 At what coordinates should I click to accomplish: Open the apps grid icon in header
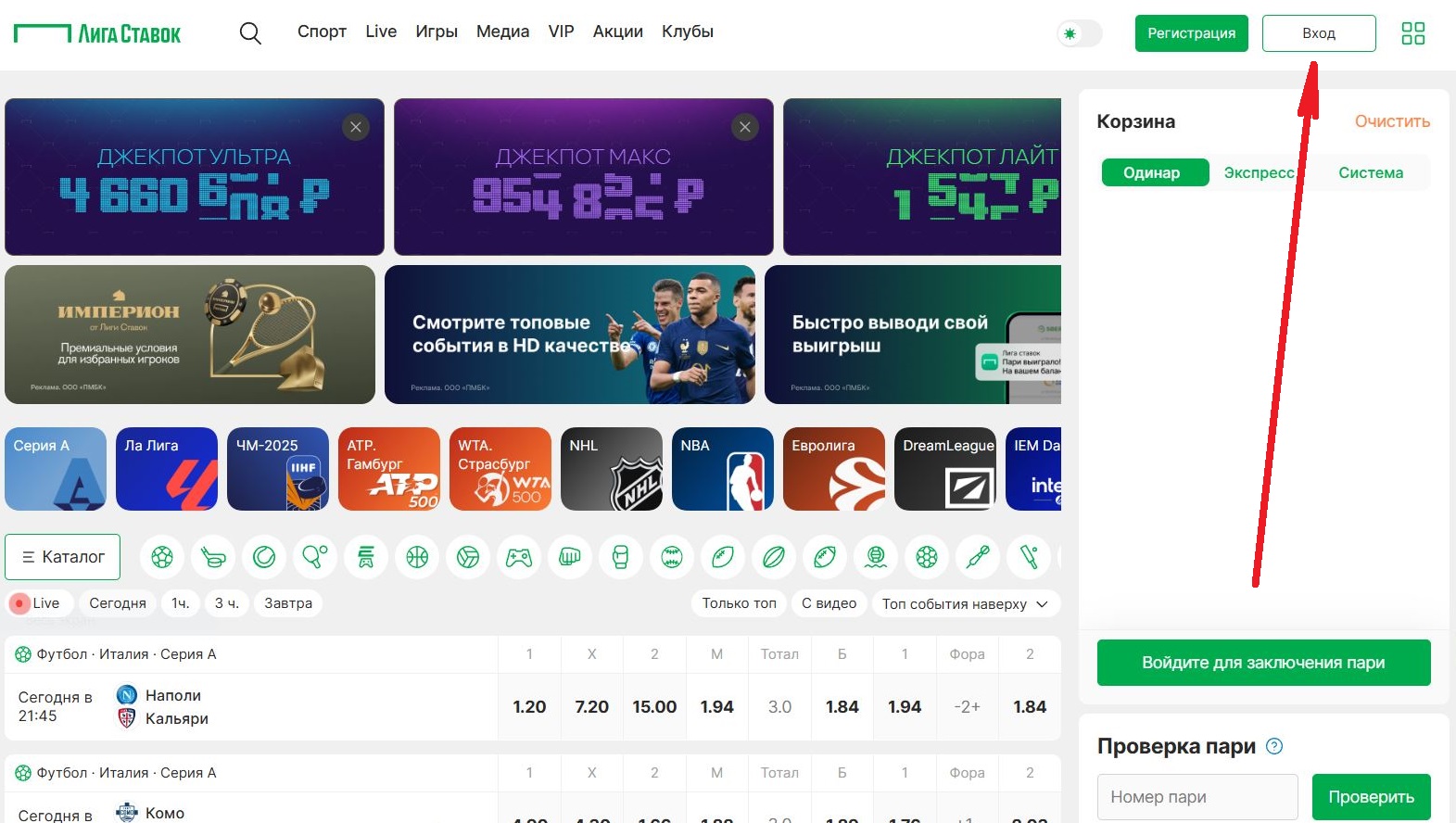(1412, 33)
